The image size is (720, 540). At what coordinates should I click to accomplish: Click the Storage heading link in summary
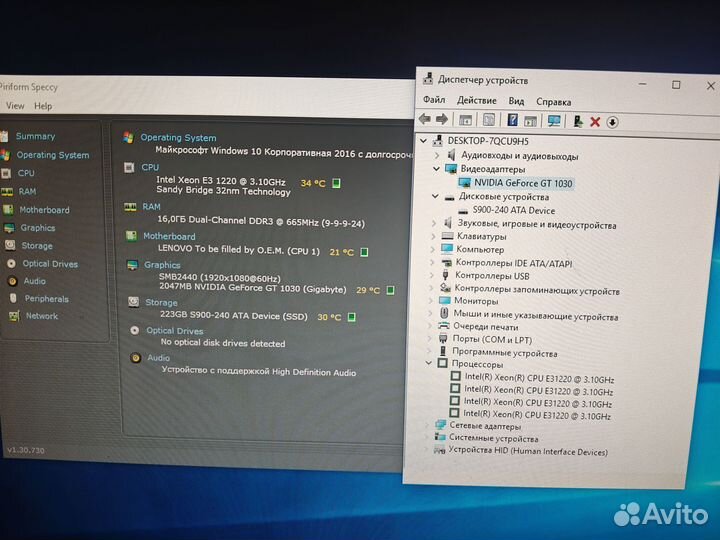pyautogui.click(x=160, y=302)
